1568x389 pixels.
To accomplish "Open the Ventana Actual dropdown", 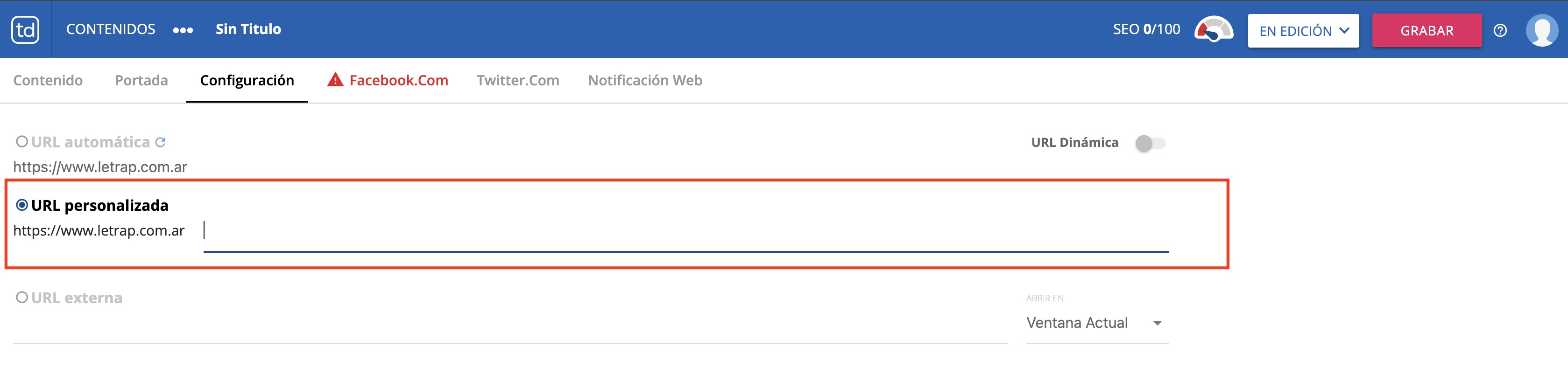I will 1096,323.
